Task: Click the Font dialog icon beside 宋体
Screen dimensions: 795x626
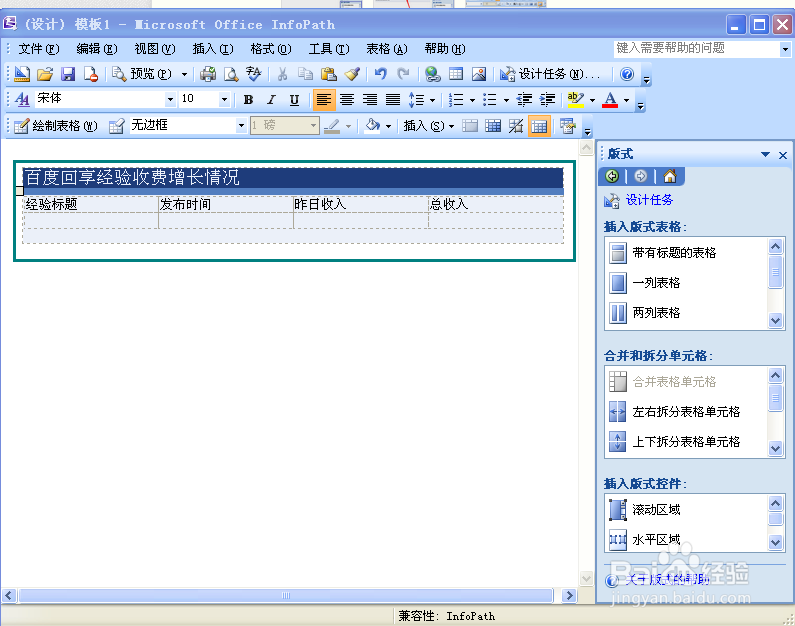Action: (22, 99)
